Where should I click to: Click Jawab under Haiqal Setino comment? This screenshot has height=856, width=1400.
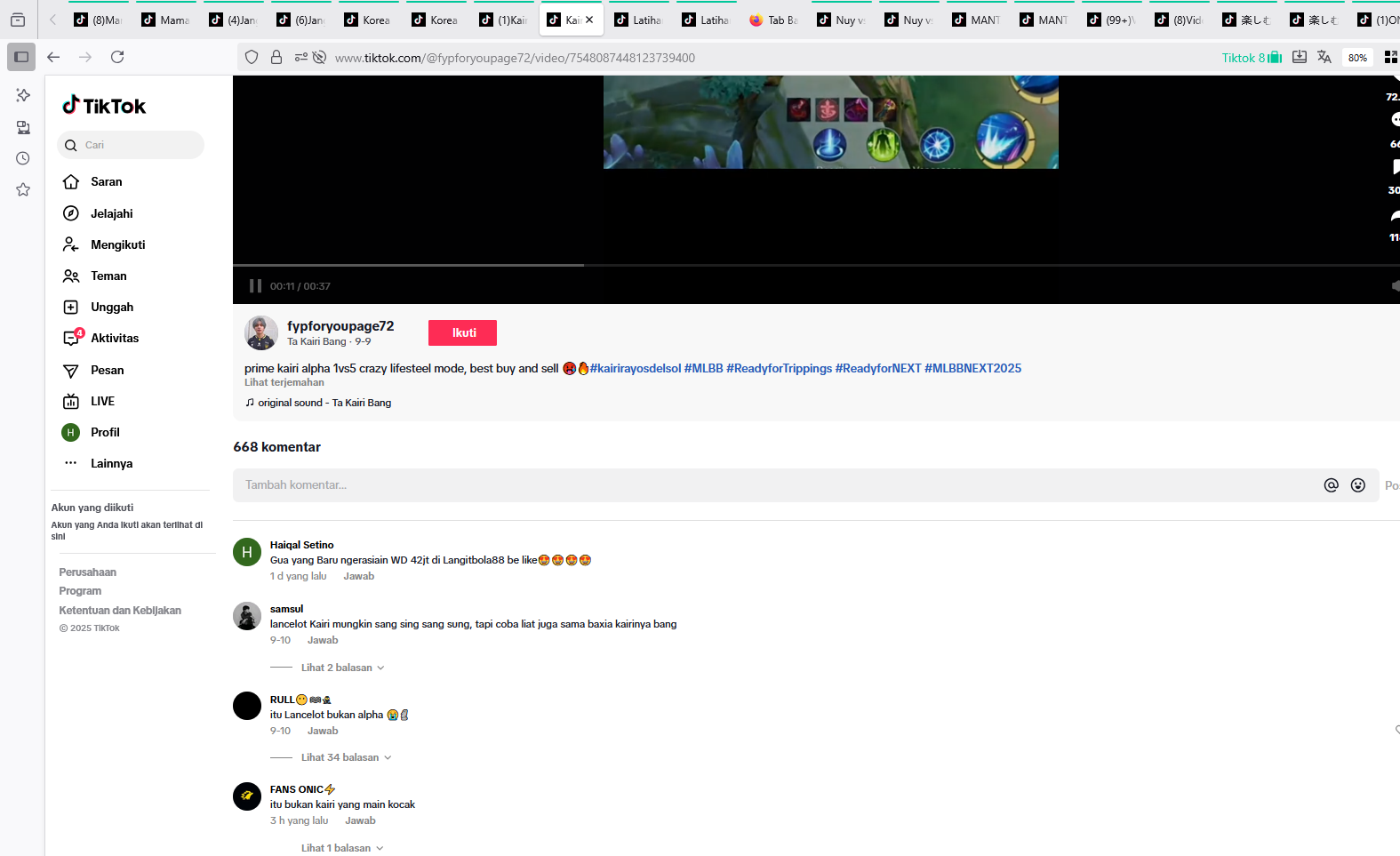coord(359,576)
